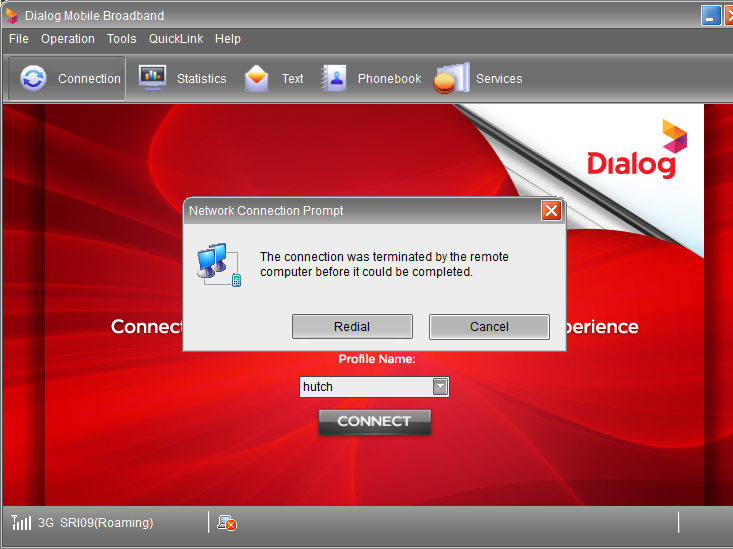Viewport: 733px width, 549px height.
Task: Click the Phonebook contact icon
Action: (334, 78)
